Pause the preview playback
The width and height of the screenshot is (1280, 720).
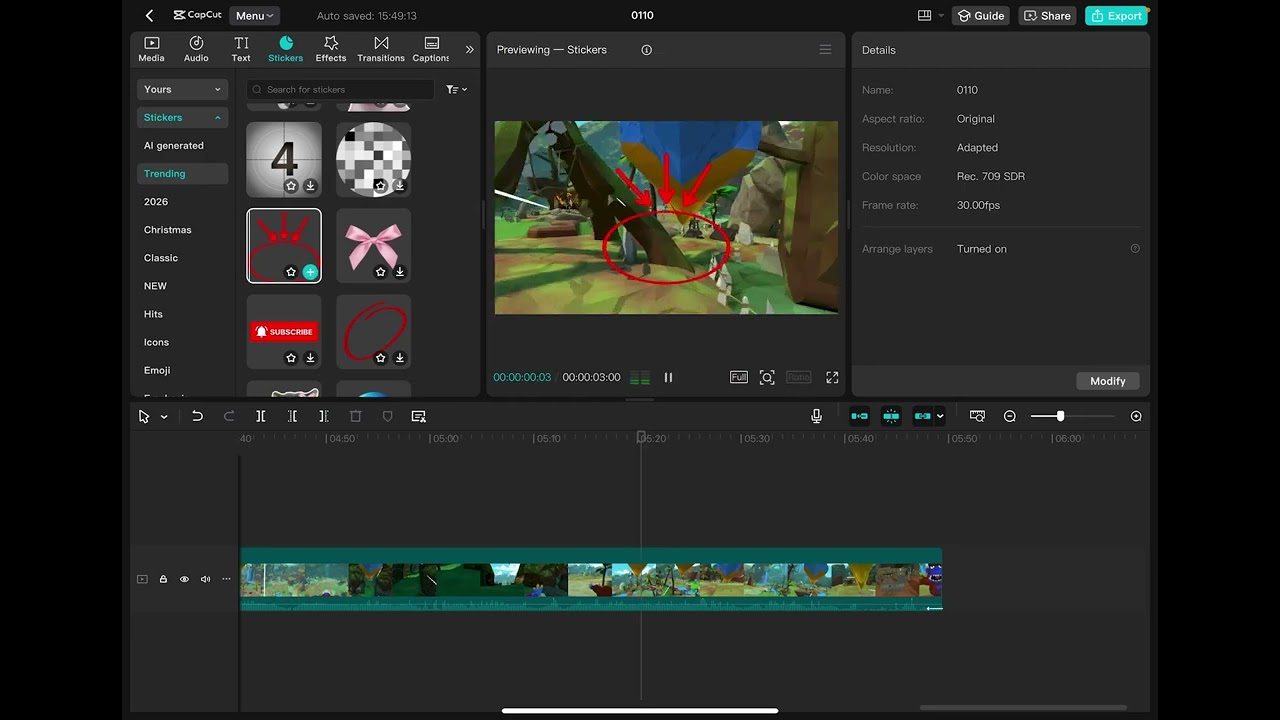click(668, 377)
